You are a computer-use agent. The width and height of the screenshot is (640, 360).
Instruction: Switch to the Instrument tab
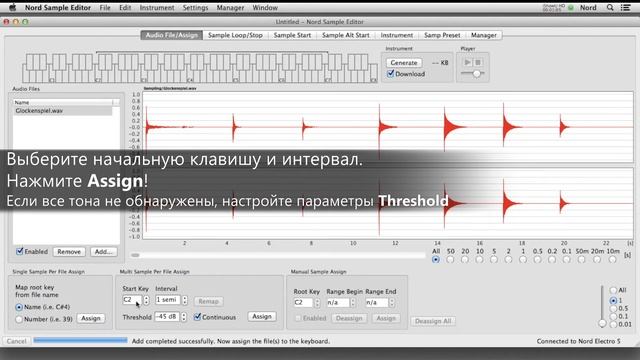coord(397,35)
